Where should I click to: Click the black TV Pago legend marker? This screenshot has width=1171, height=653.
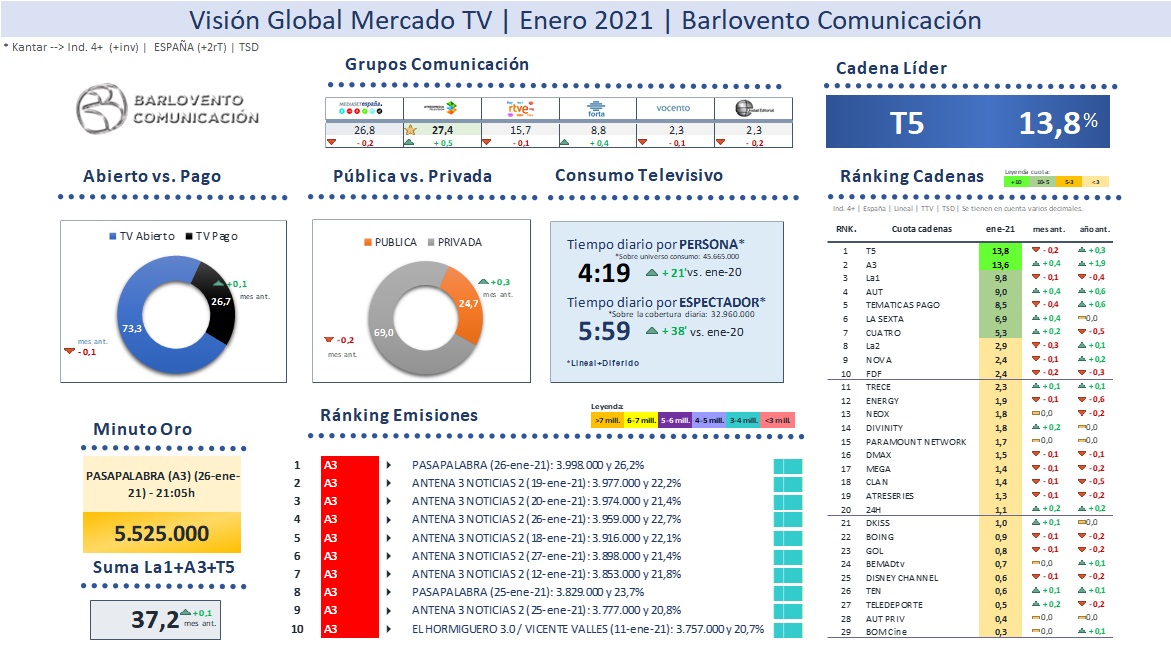[189, 236]
